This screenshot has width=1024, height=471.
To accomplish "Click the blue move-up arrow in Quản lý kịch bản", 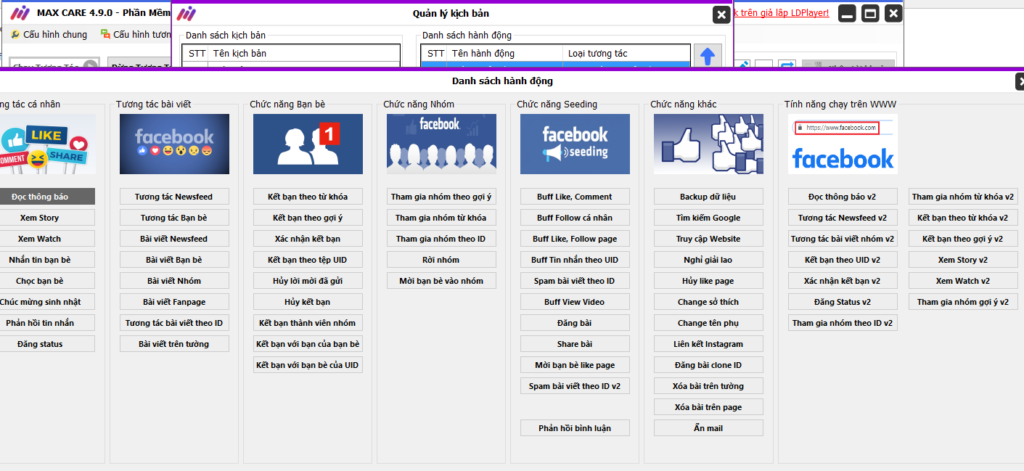I will click(707, 56).
